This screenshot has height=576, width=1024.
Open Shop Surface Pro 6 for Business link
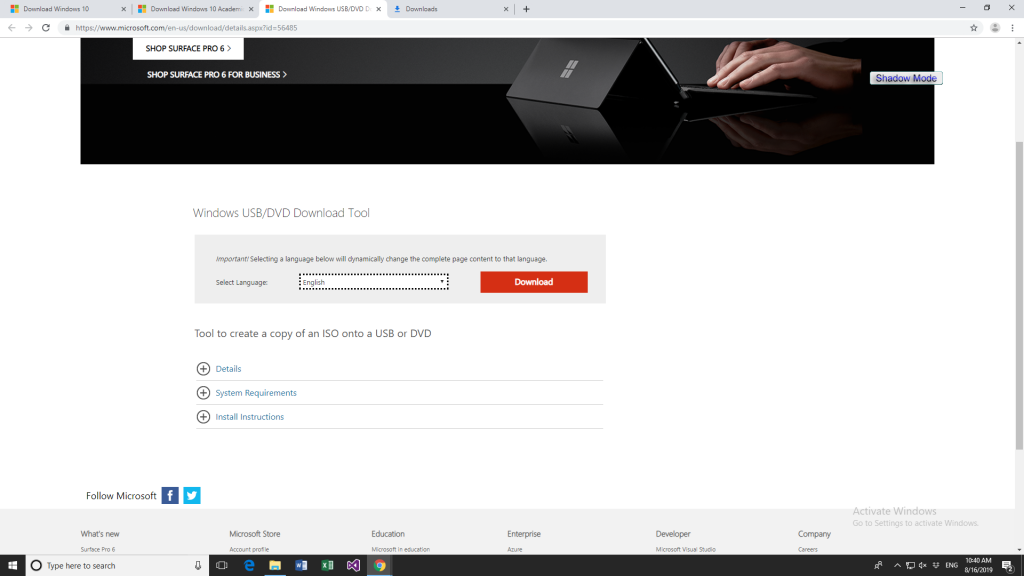(x=217, y=74)
